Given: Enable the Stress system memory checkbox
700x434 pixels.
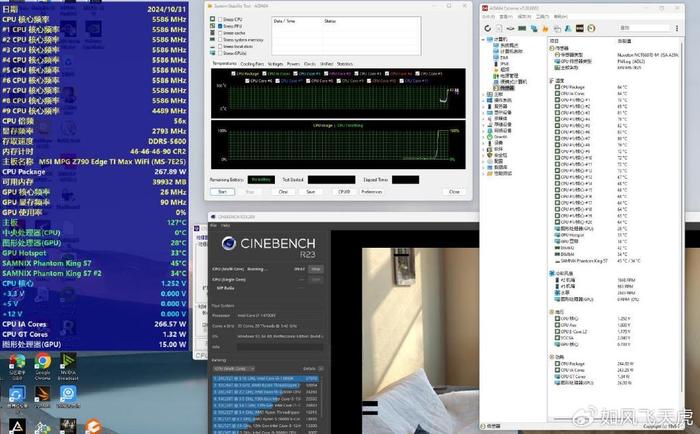Looking at the screenshot, I should 220,39.
